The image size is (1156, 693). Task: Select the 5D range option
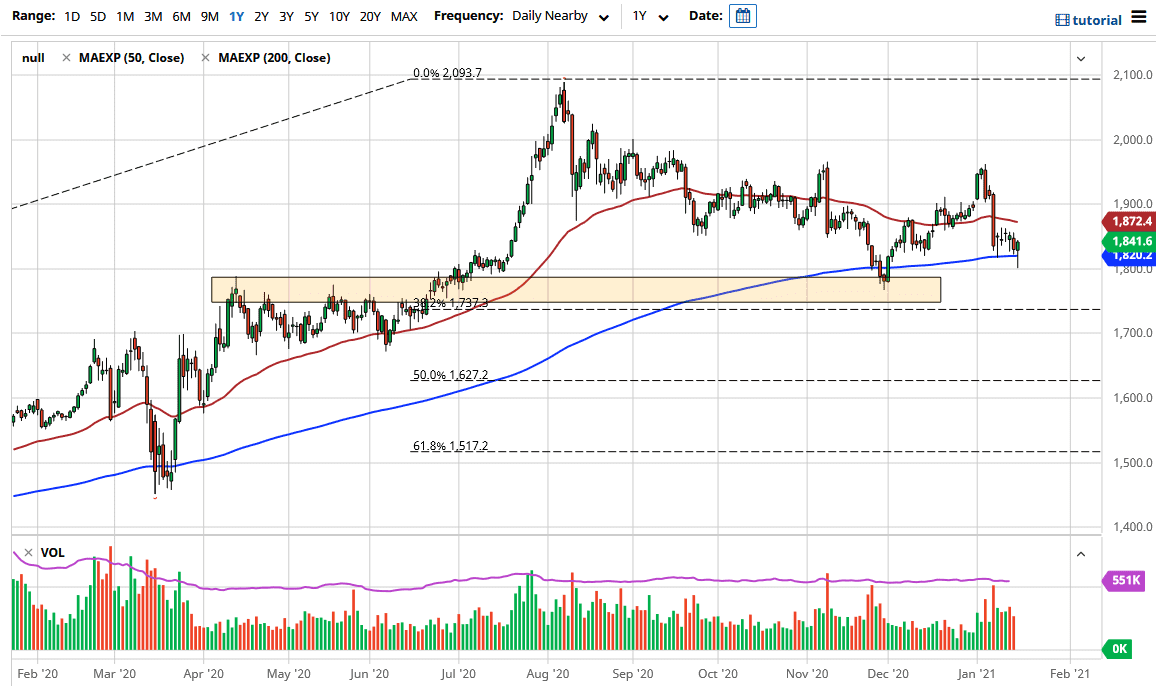click(x=98, y=16)
